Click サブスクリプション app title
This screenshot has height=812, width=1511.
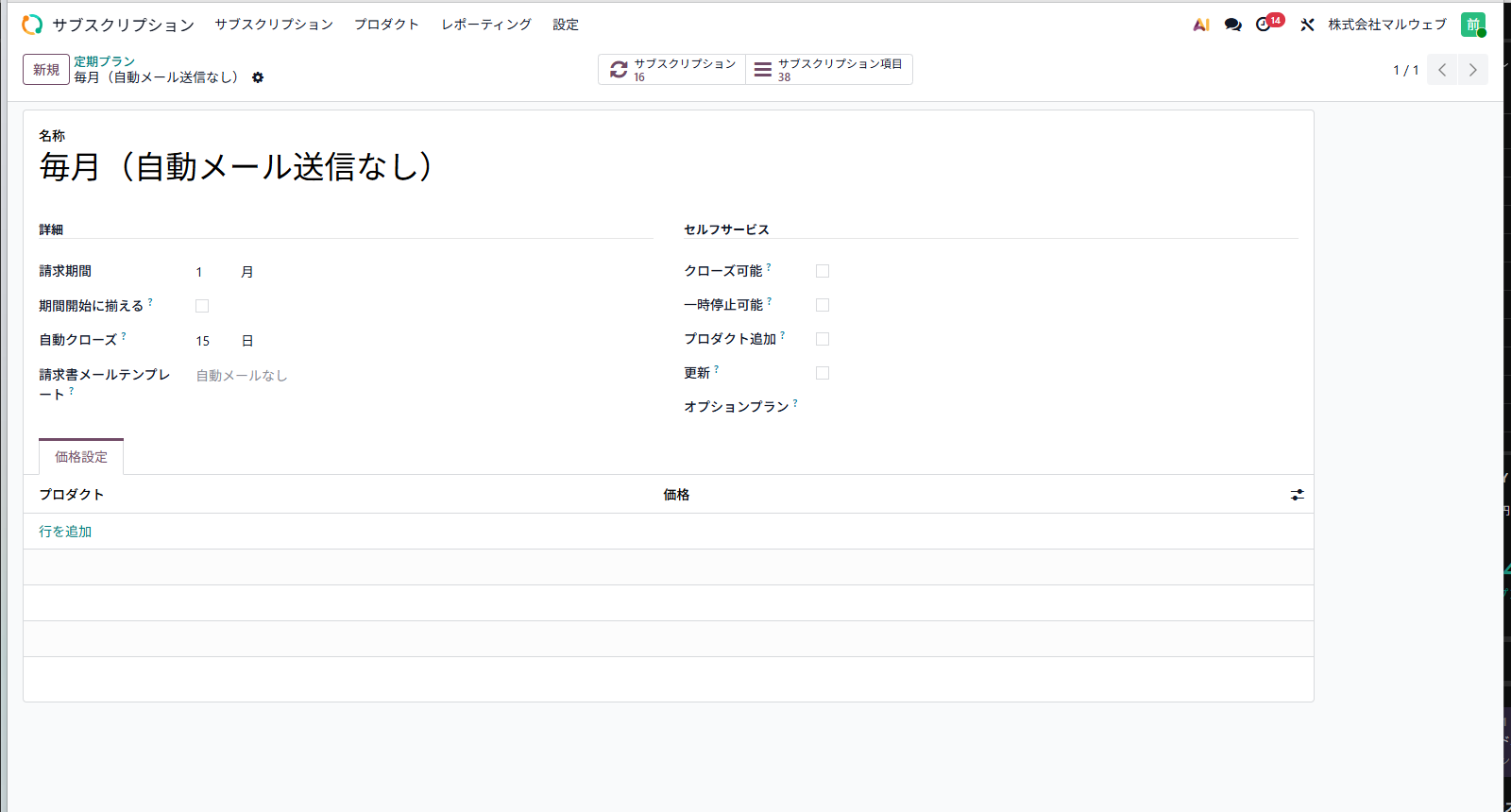click(124, 25)
